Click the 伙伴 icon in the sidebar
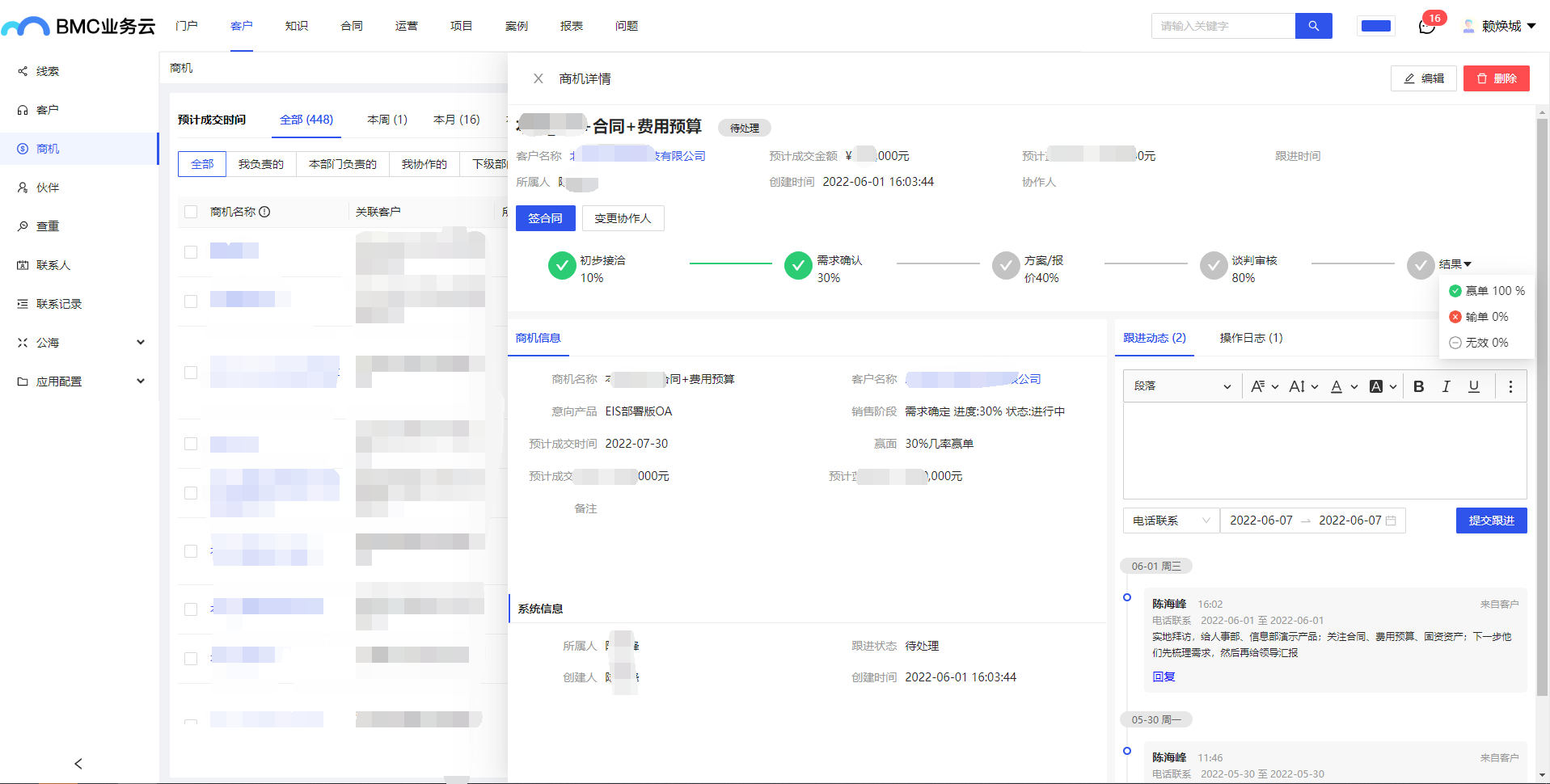1550x784 pixels. coord(23,188)
